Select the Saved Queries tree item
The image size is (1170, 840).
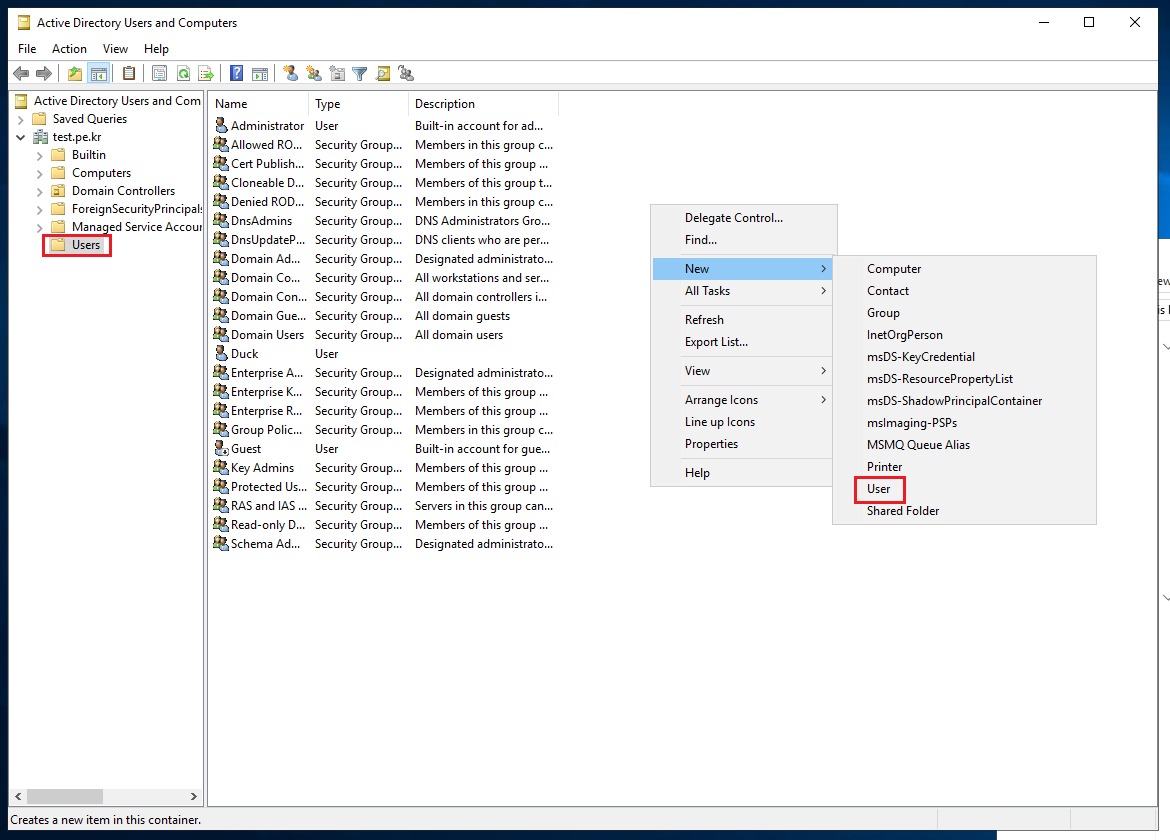coord(90,119)
